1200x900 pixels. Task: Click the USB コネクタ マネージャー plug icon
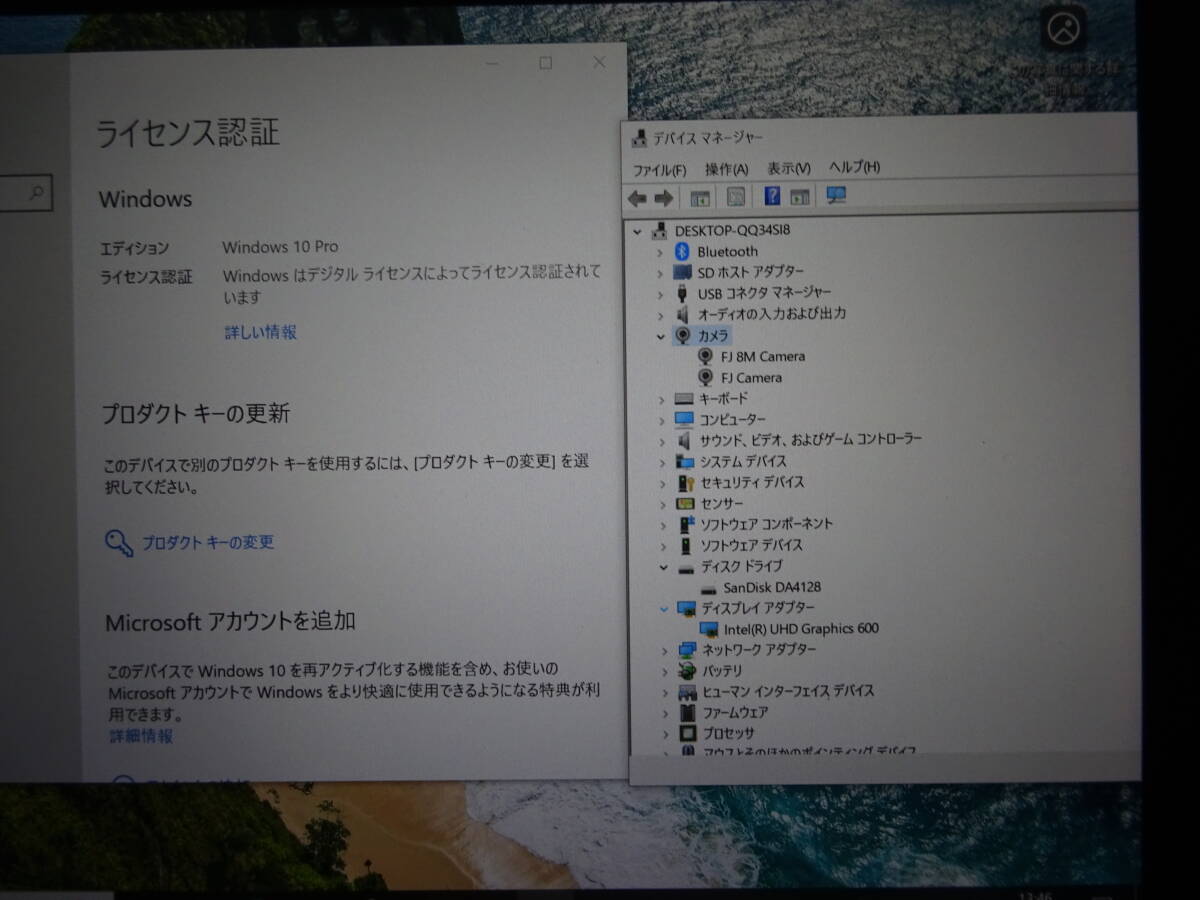point(683,293)
